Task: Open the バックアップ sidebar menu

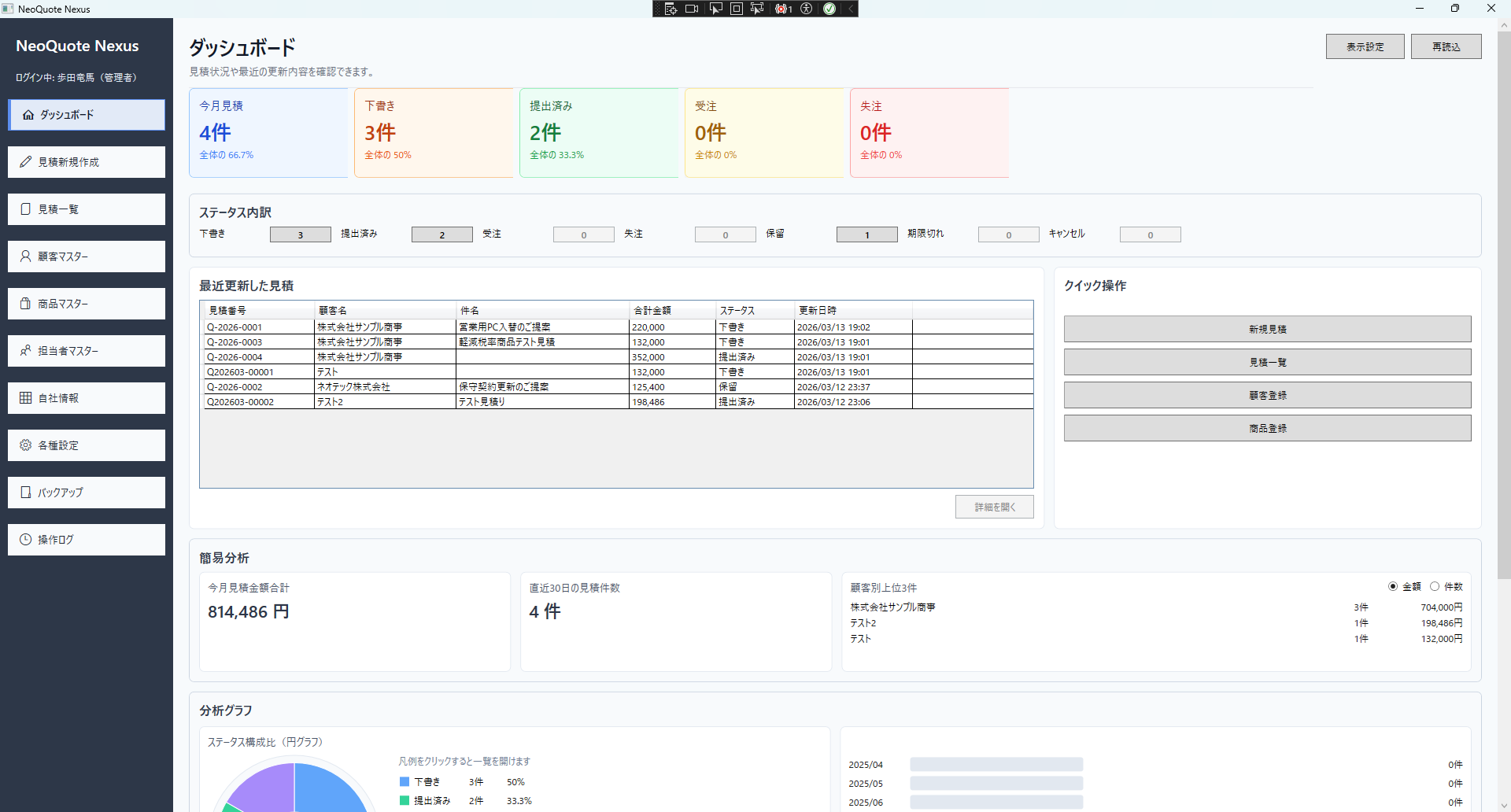Action: pyautogui.click(x=87, y=493)
